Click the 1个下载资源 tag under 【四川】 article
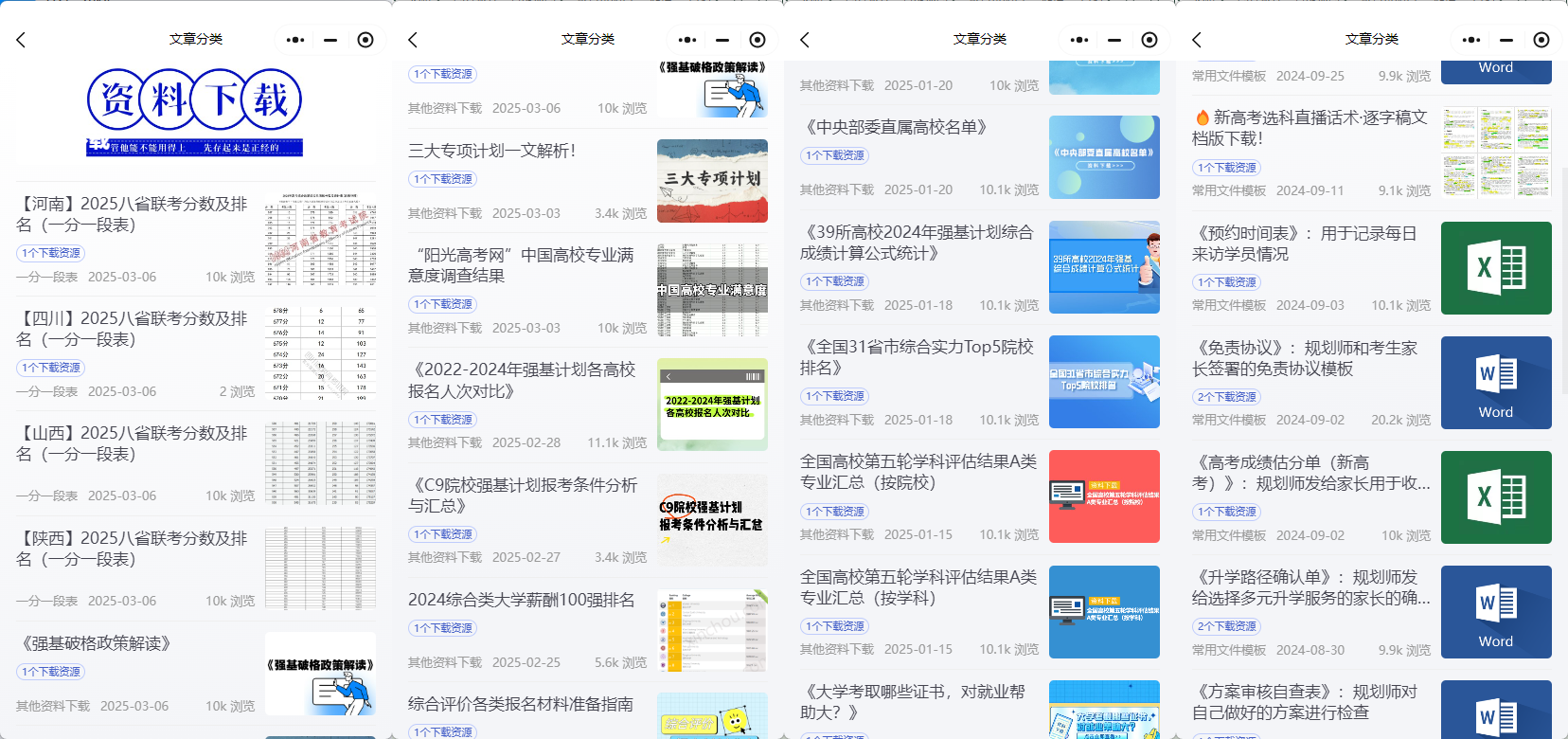This screenshot has height=739, width=1568. (51, 368)
